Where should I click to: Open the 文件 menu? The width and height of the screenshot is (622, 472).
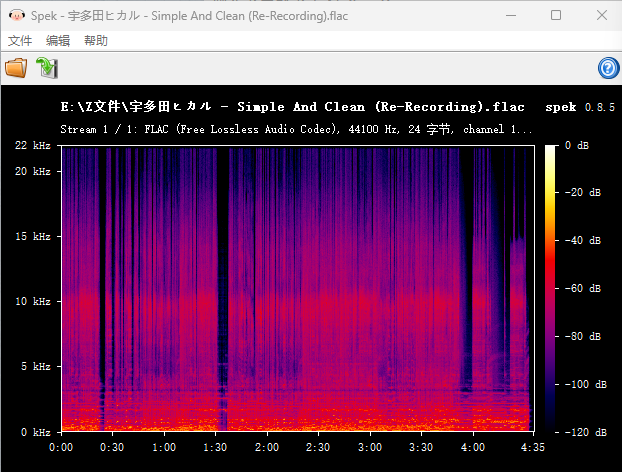pos(20,41)
